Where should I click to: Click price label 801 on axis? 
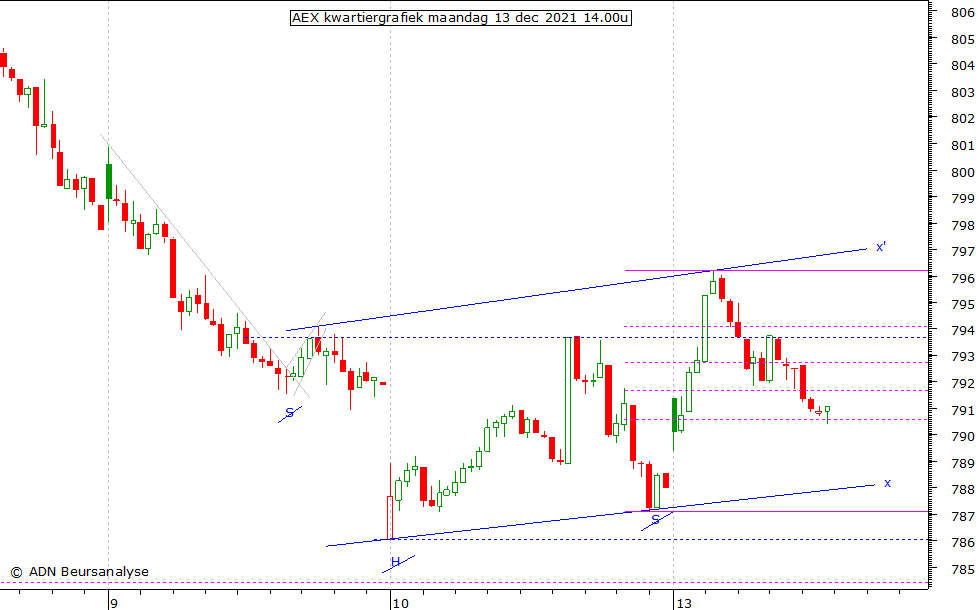coord(962,145)
